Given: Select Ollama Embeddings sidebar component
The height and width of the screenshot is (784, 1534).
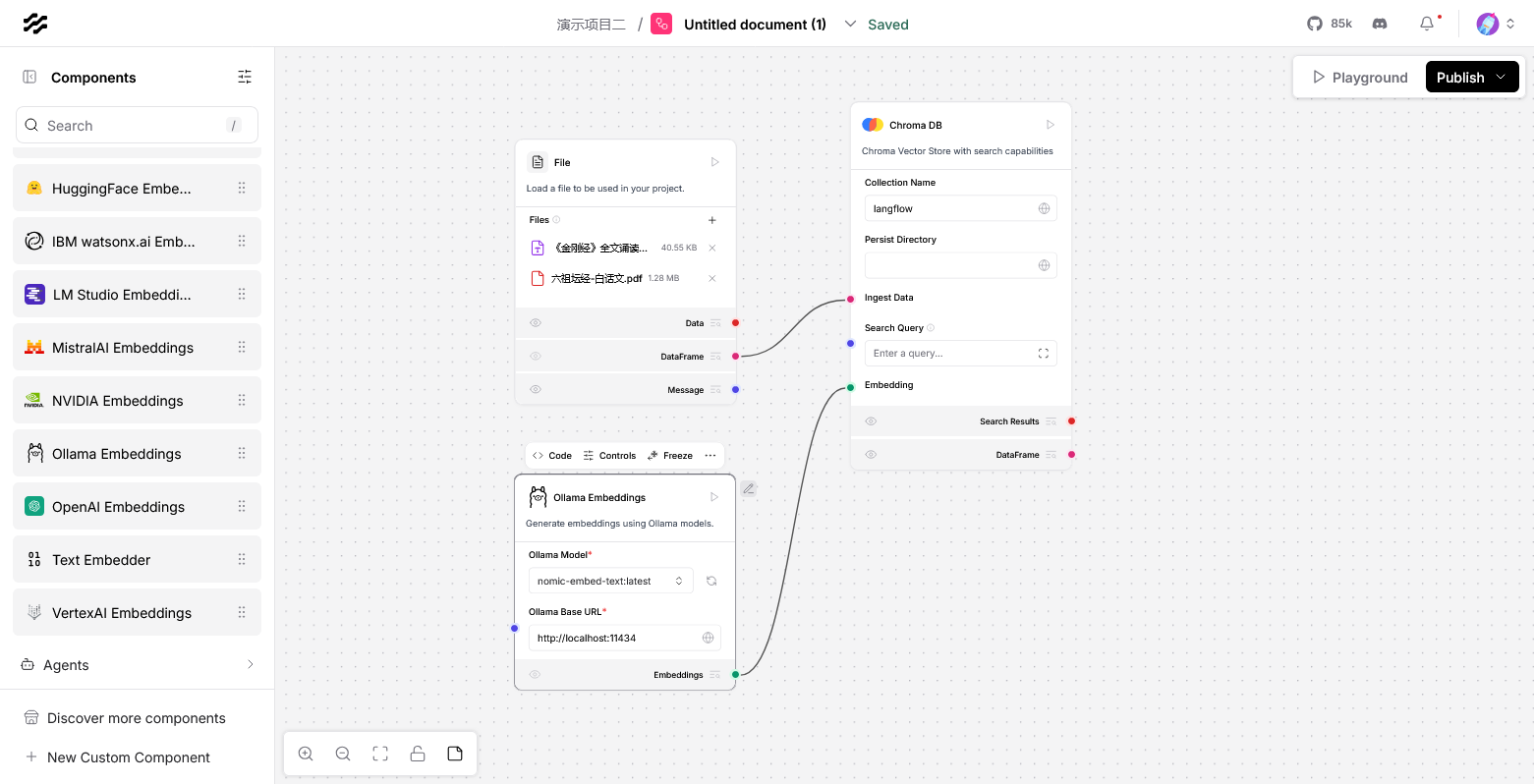Looking at the screenshot, I should (x=137, y=453).
